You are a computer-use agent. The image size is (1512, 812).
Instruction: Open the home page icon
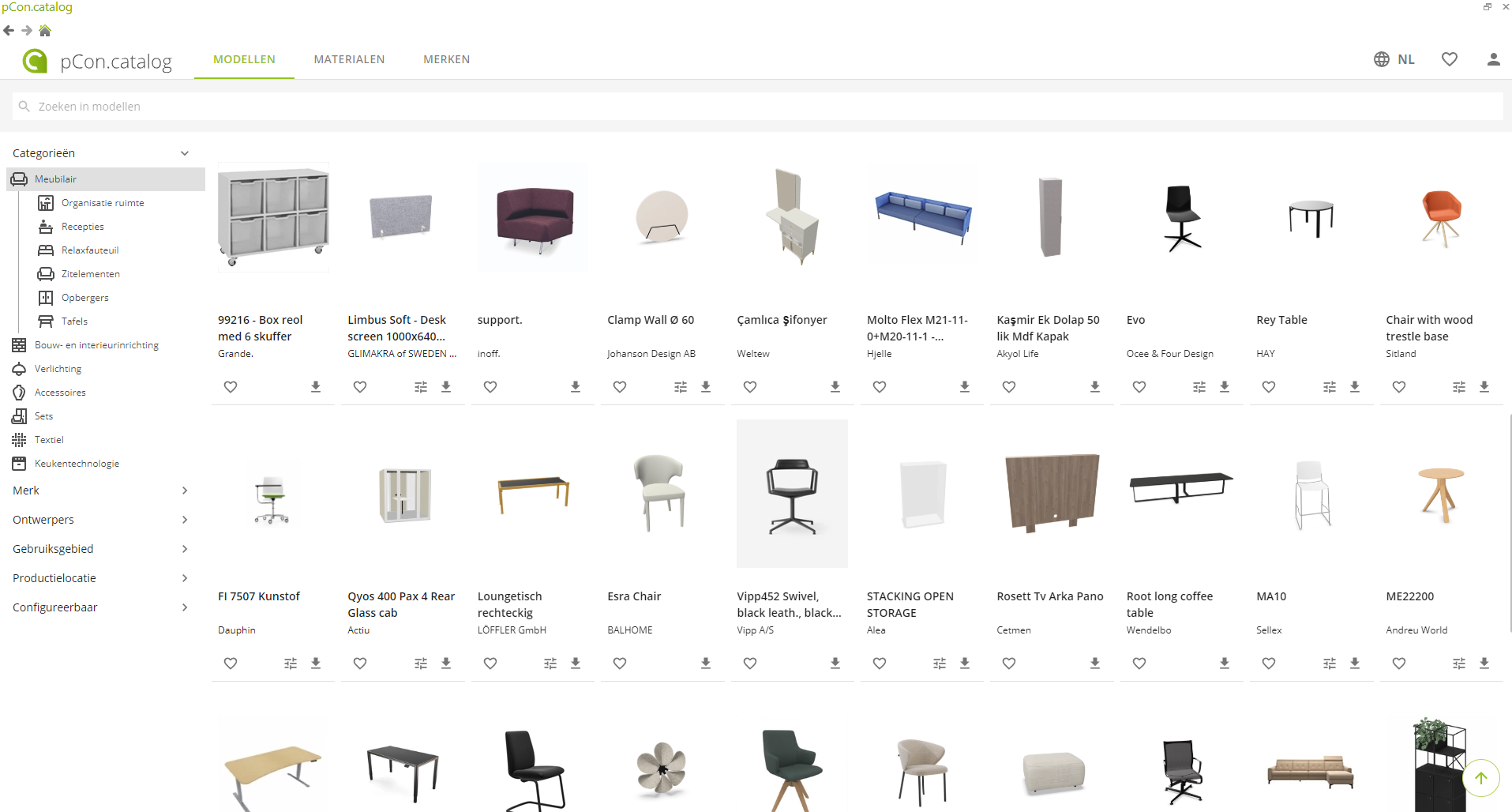tap(45, 31)
